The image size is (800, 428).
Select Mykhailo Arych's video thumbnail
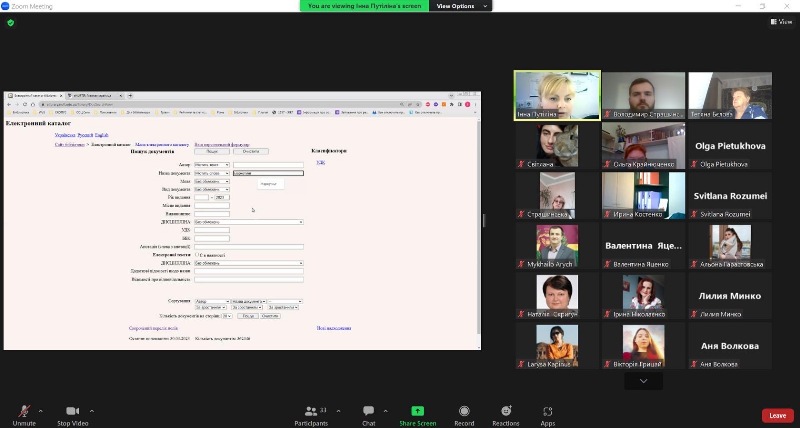click(x=557, y=246)
